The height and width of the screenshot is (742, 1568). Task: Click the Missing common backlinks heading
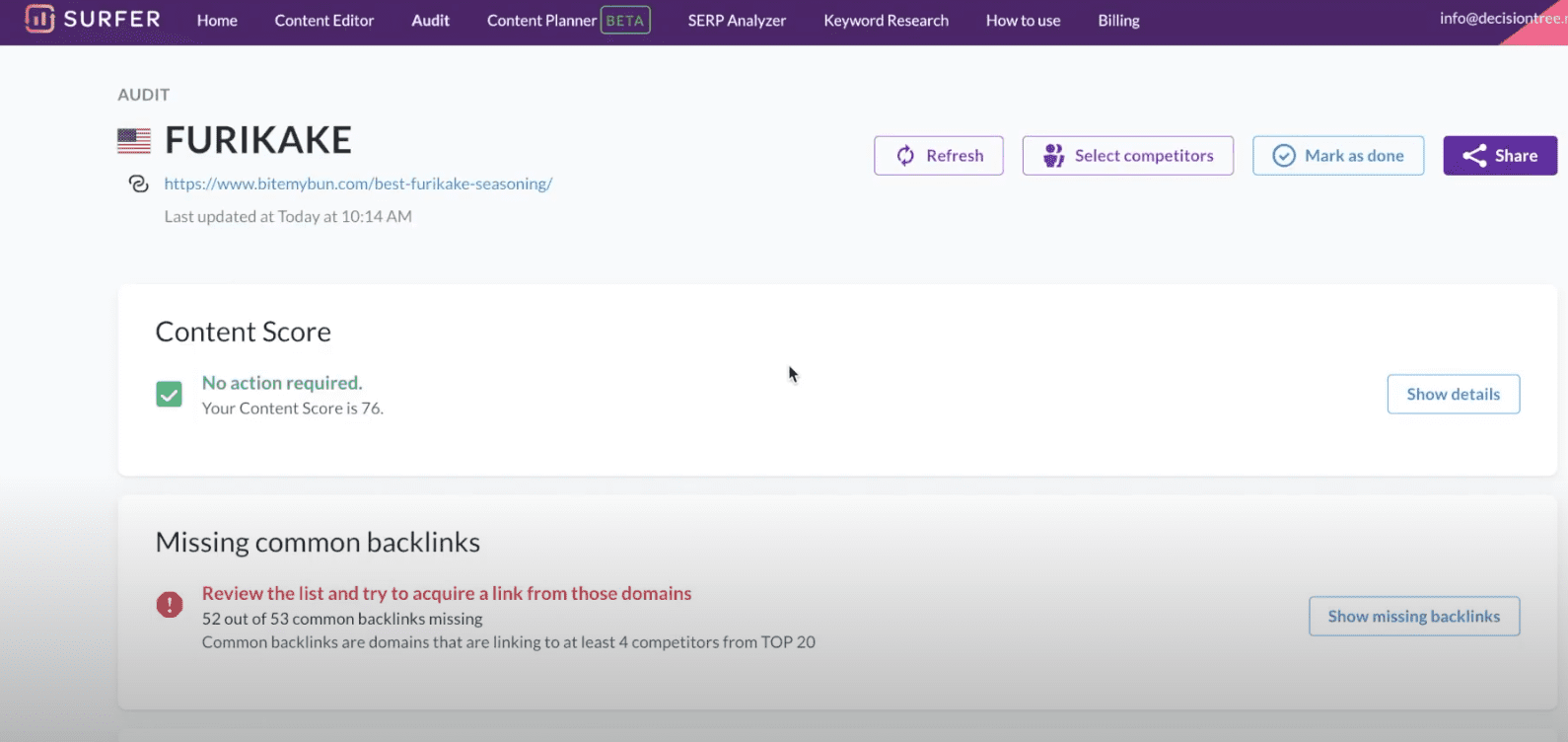click(318, 543)
